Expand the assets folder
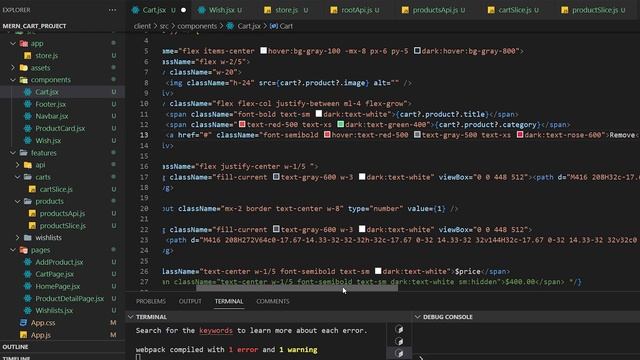The image size is (640, 360). [x=13, y=68]
